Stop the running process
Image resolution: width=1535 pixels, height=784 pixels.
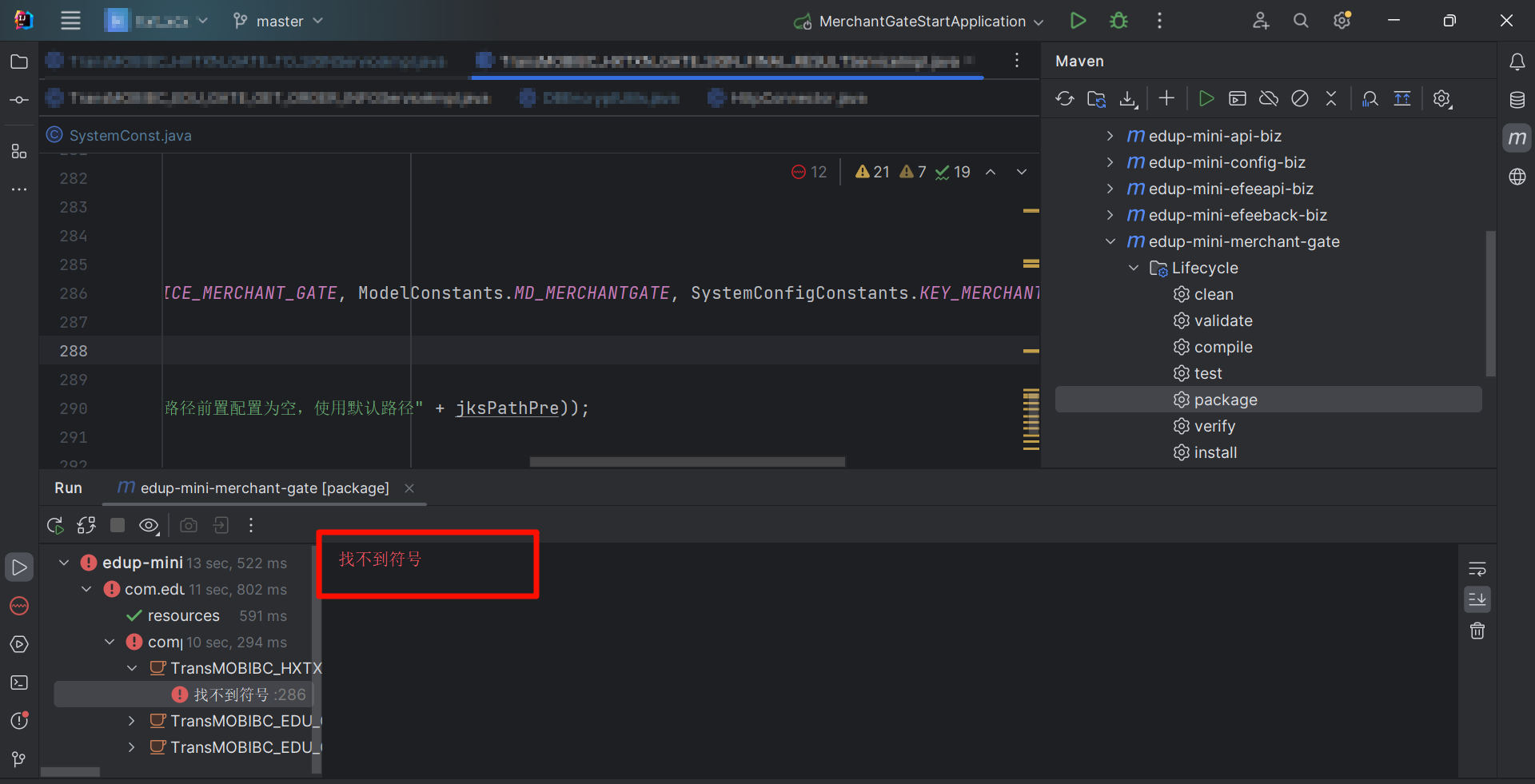[x=118, y=525]
